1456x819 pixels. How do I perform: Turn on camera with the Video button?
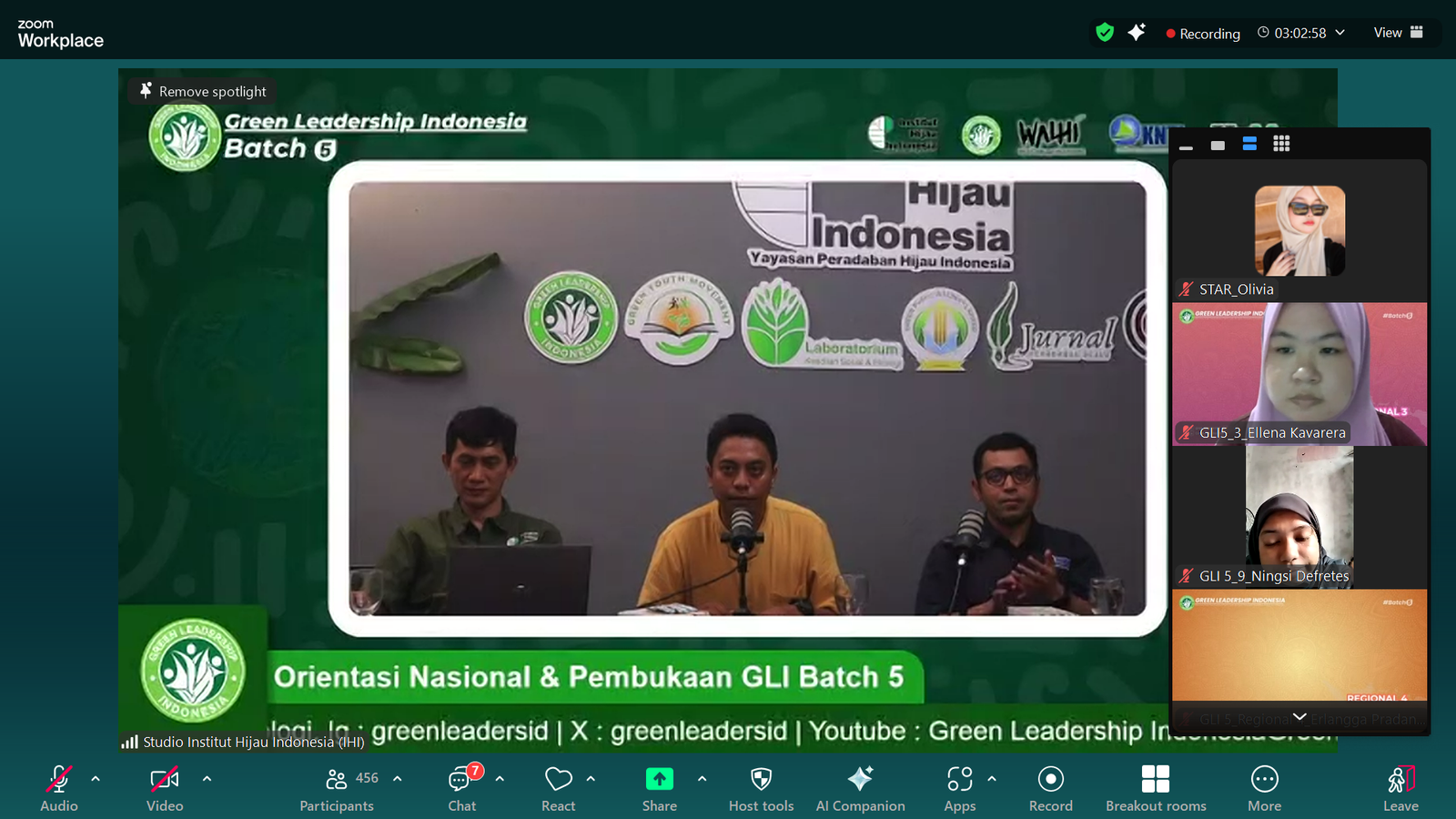coord(165,780)
